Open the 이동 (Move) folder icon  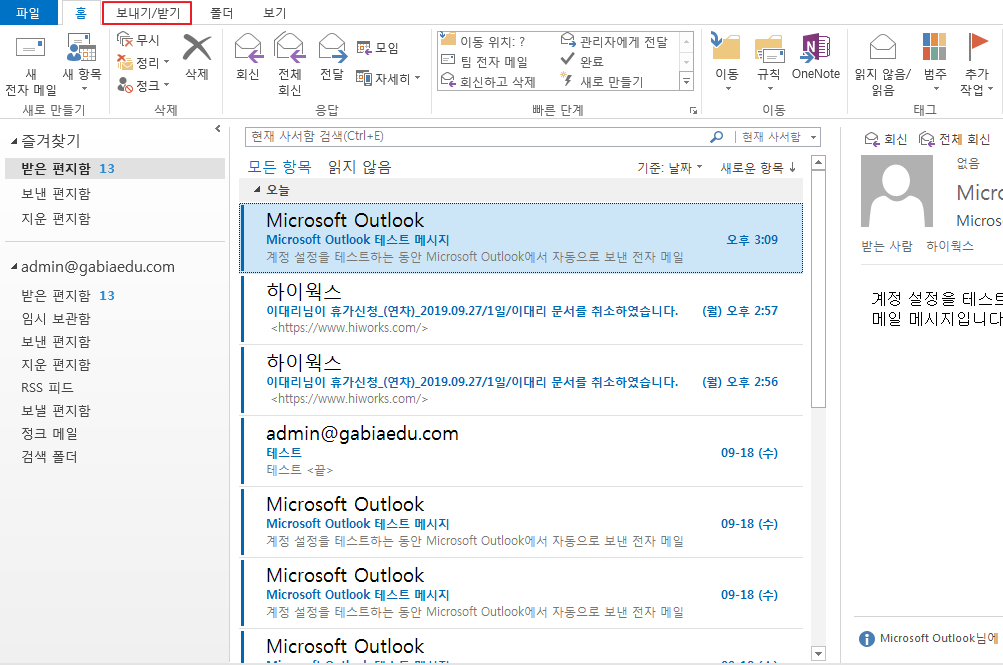coord(725,47)
